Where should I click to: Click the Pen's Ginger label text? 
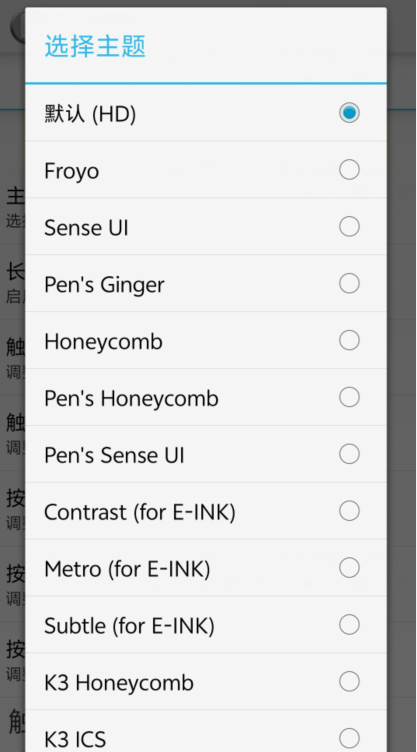pos(104,285)
